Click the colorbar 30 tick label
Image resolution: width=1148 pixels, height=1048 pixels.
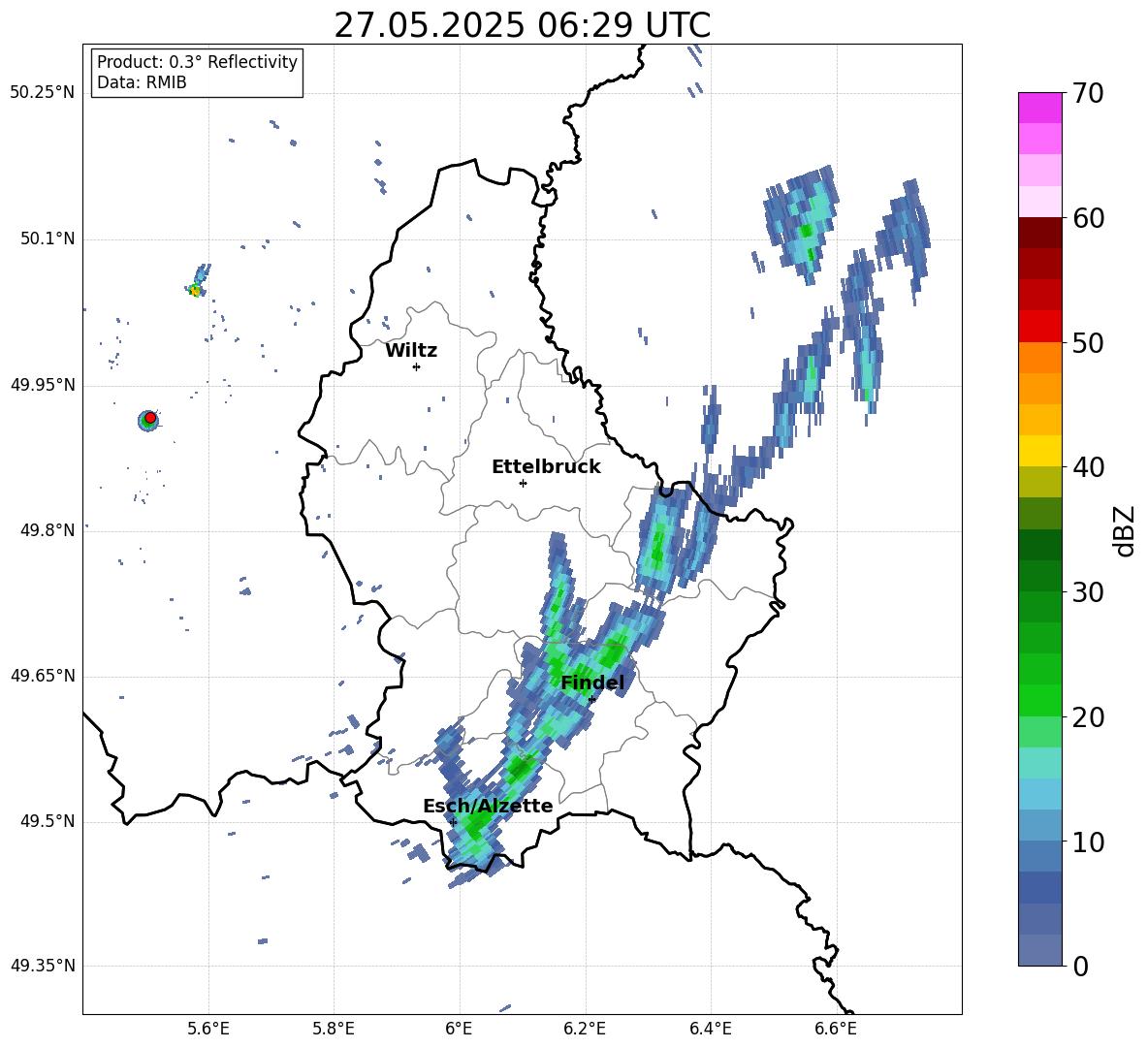pos(1088,591)
